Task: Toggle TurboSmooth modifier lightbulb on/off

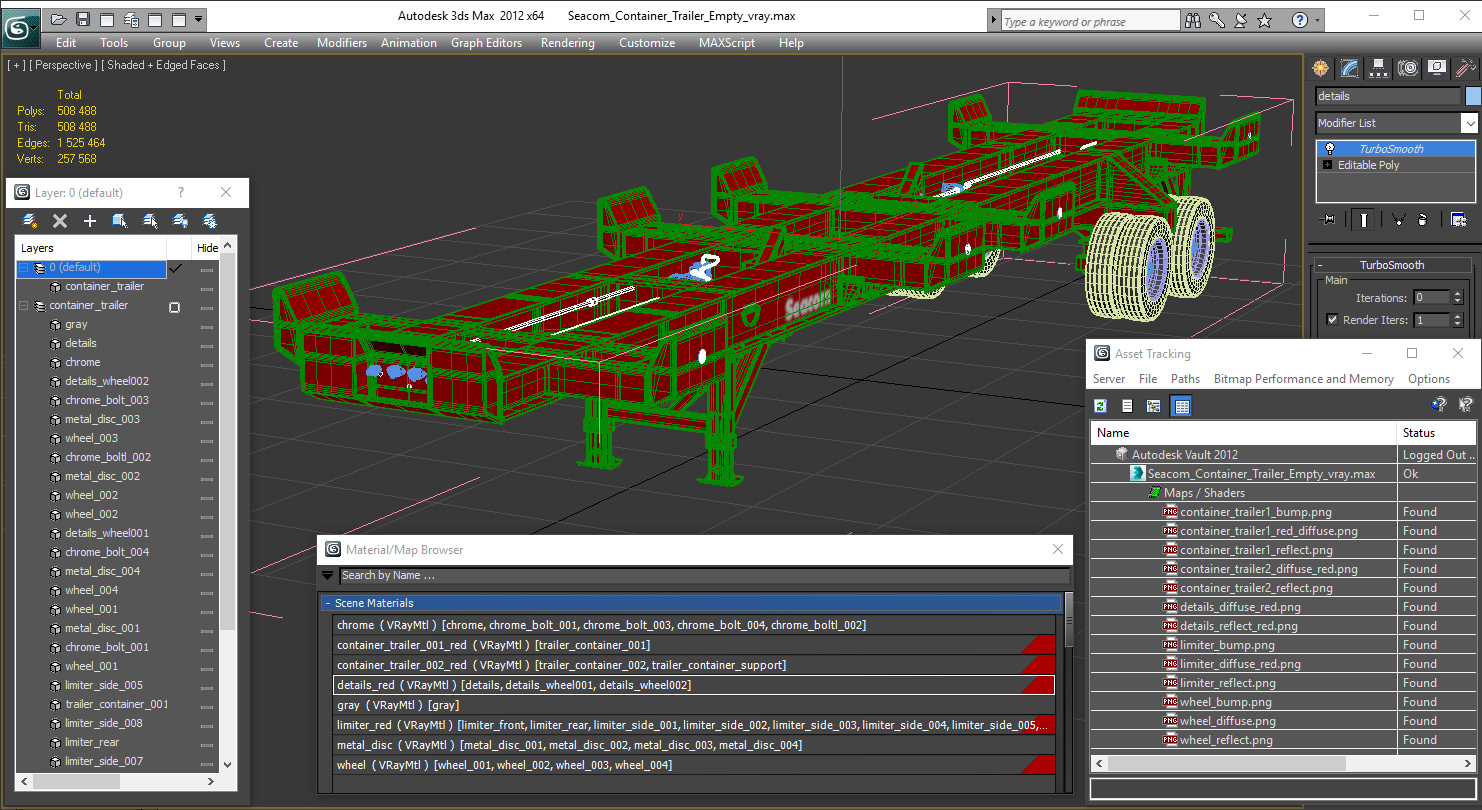Action: [1329, 149]
